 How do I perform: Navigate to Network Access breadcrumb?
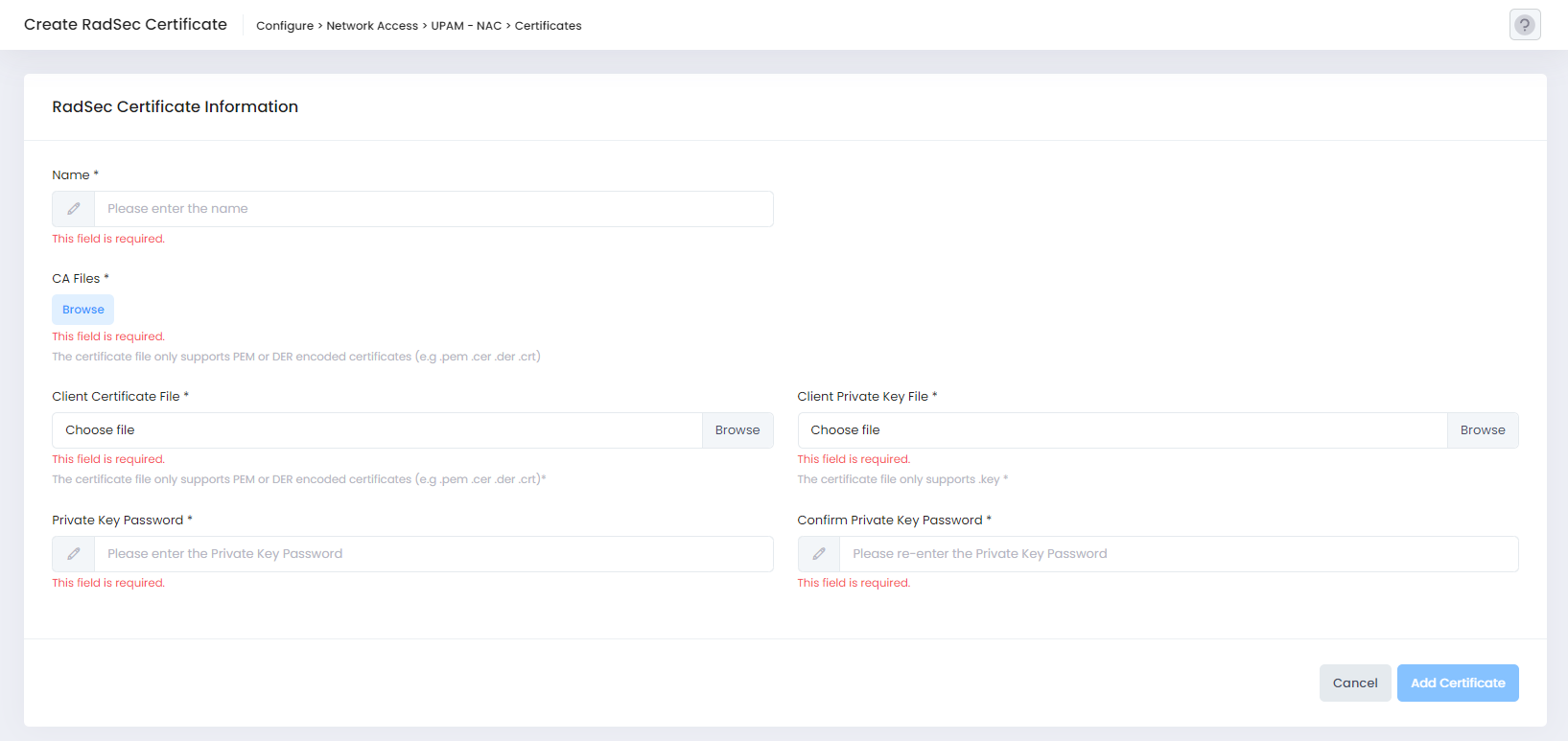tap(372, 26)
